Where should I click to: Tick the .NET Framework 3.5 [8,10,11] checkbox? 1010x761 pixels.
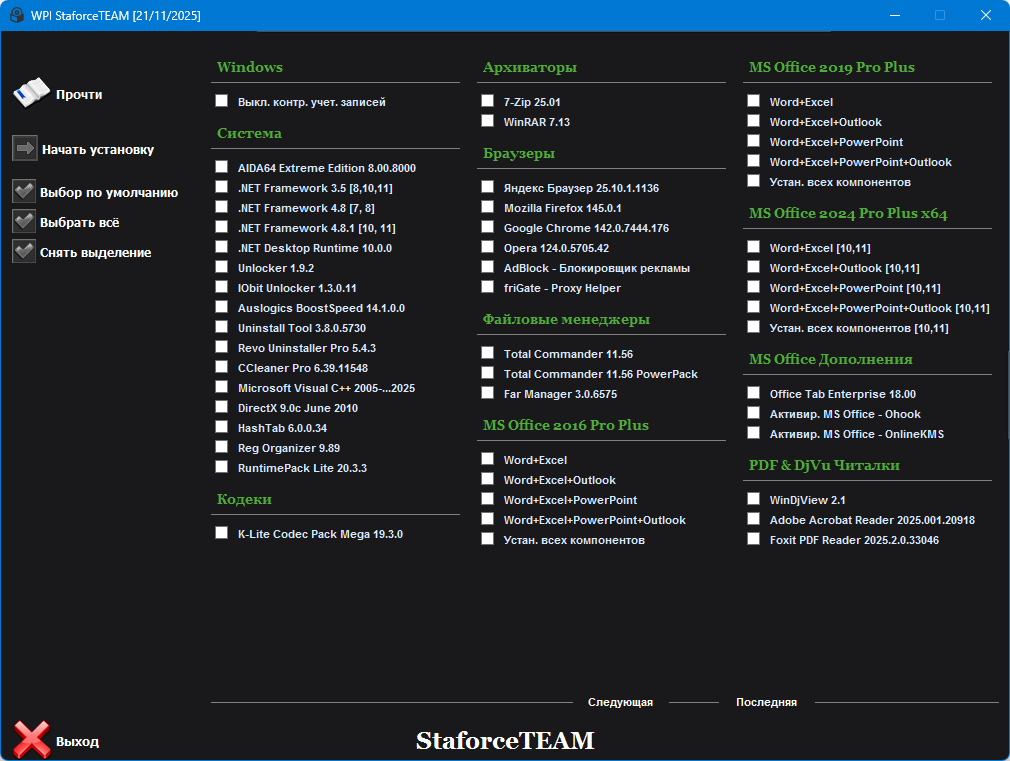click(x=222, y=187)
